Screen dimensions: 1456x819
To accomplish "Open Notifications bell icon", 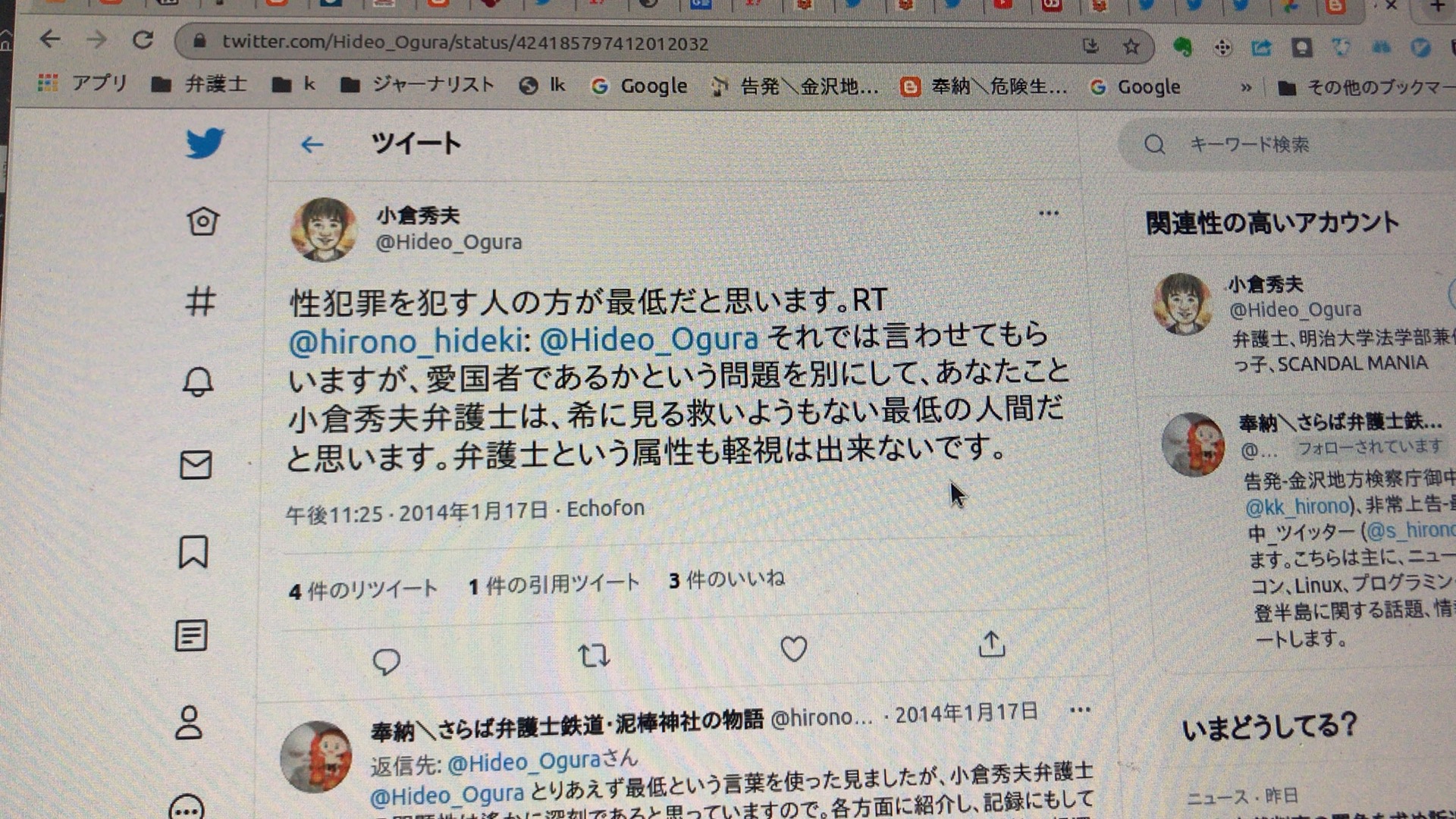I will tap(198, 381).
